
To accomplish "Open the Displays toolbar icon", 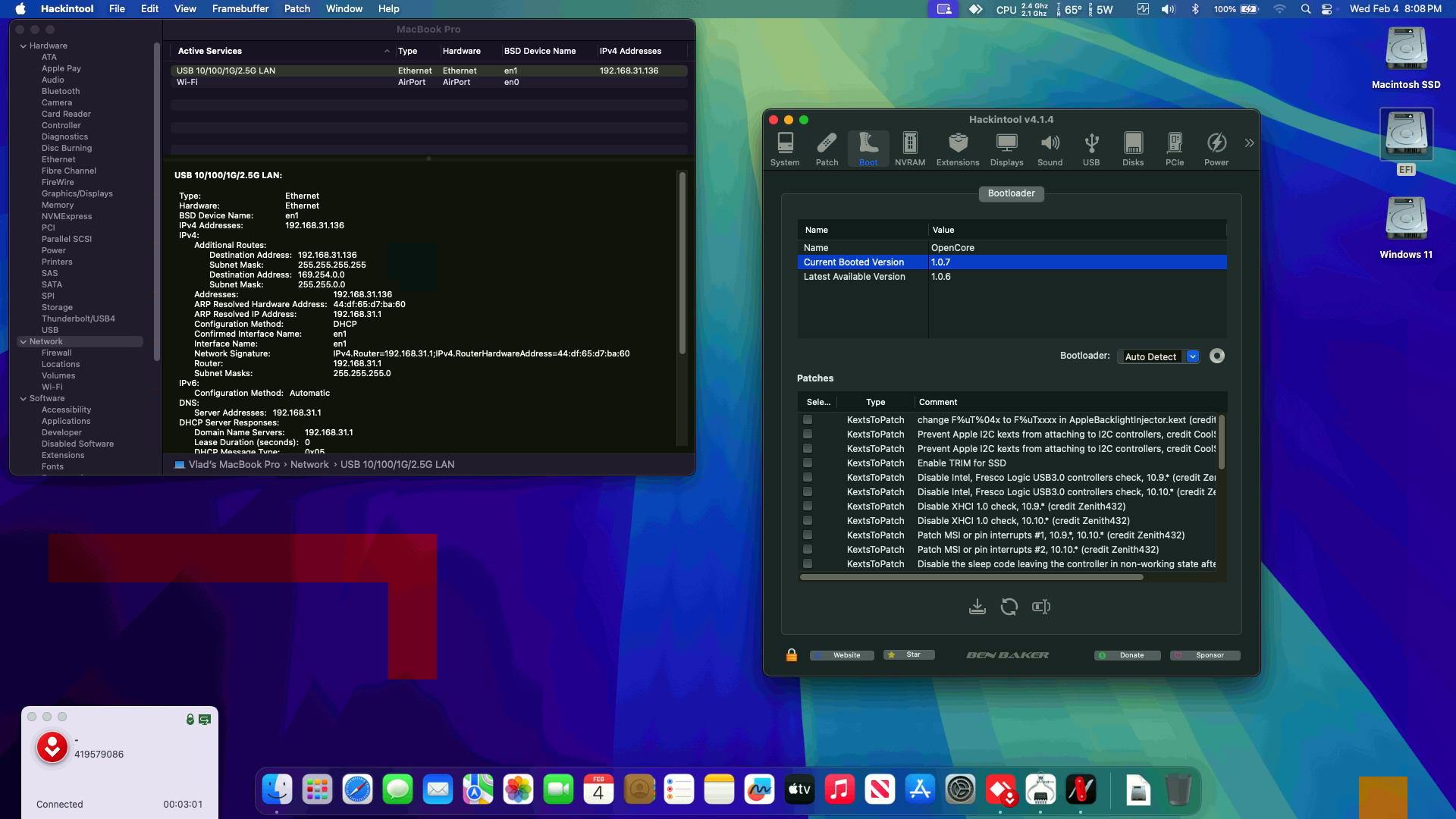I will coord(1006,149).
